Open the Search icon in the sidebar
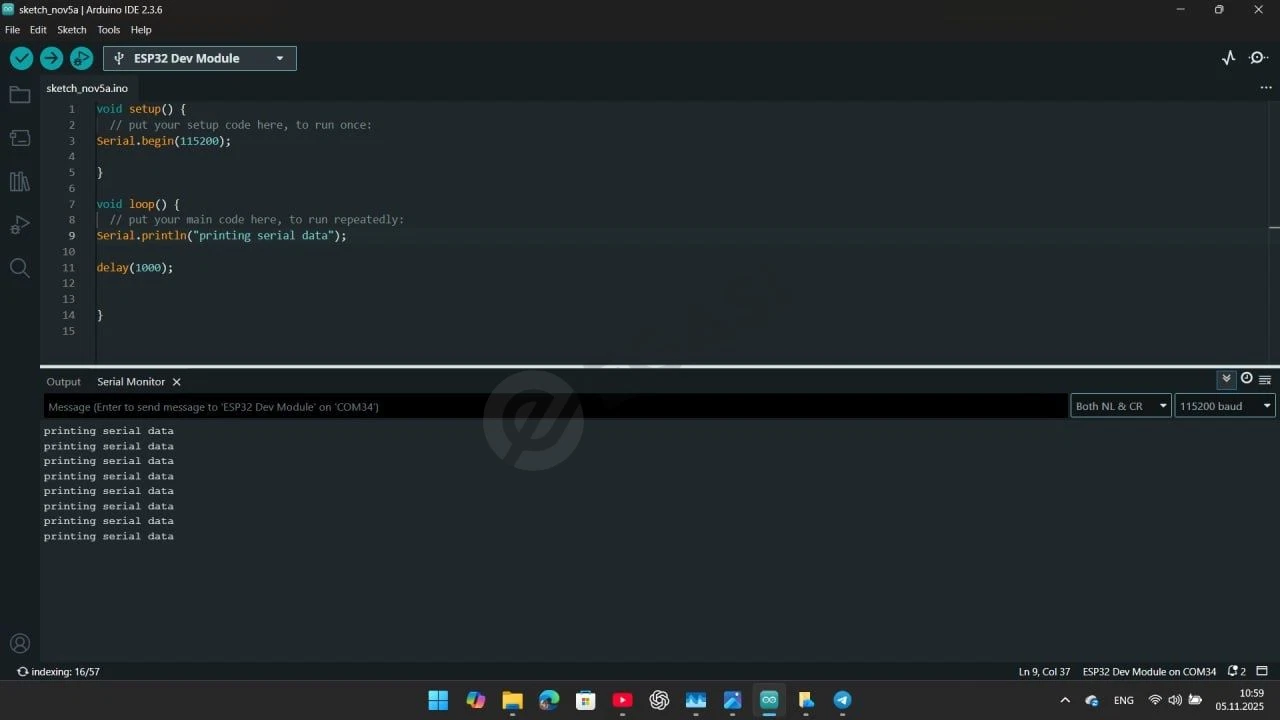This screenshot has height=720, width=1280. tap(19, 267)
